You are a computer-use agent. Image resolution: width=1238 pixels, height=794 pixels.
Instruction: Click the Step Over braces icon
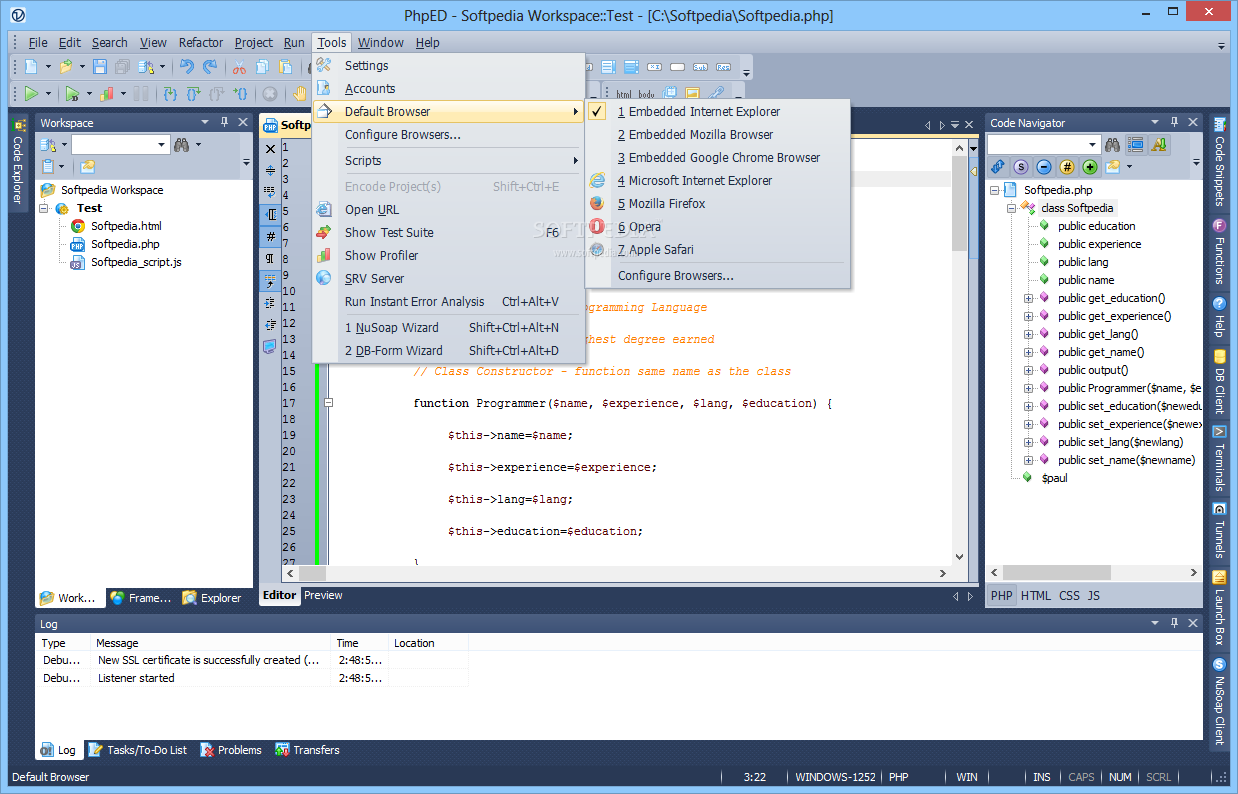coord(193,94)
